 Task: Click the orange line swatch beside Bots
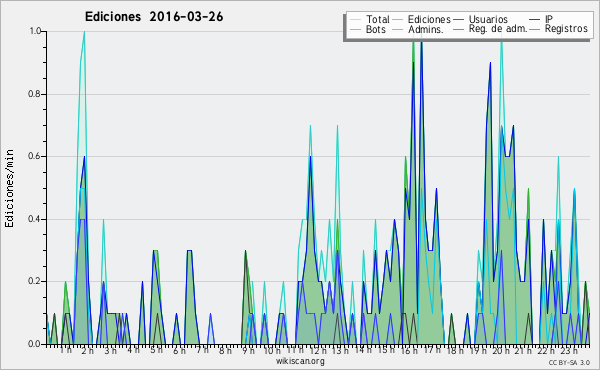355,29
